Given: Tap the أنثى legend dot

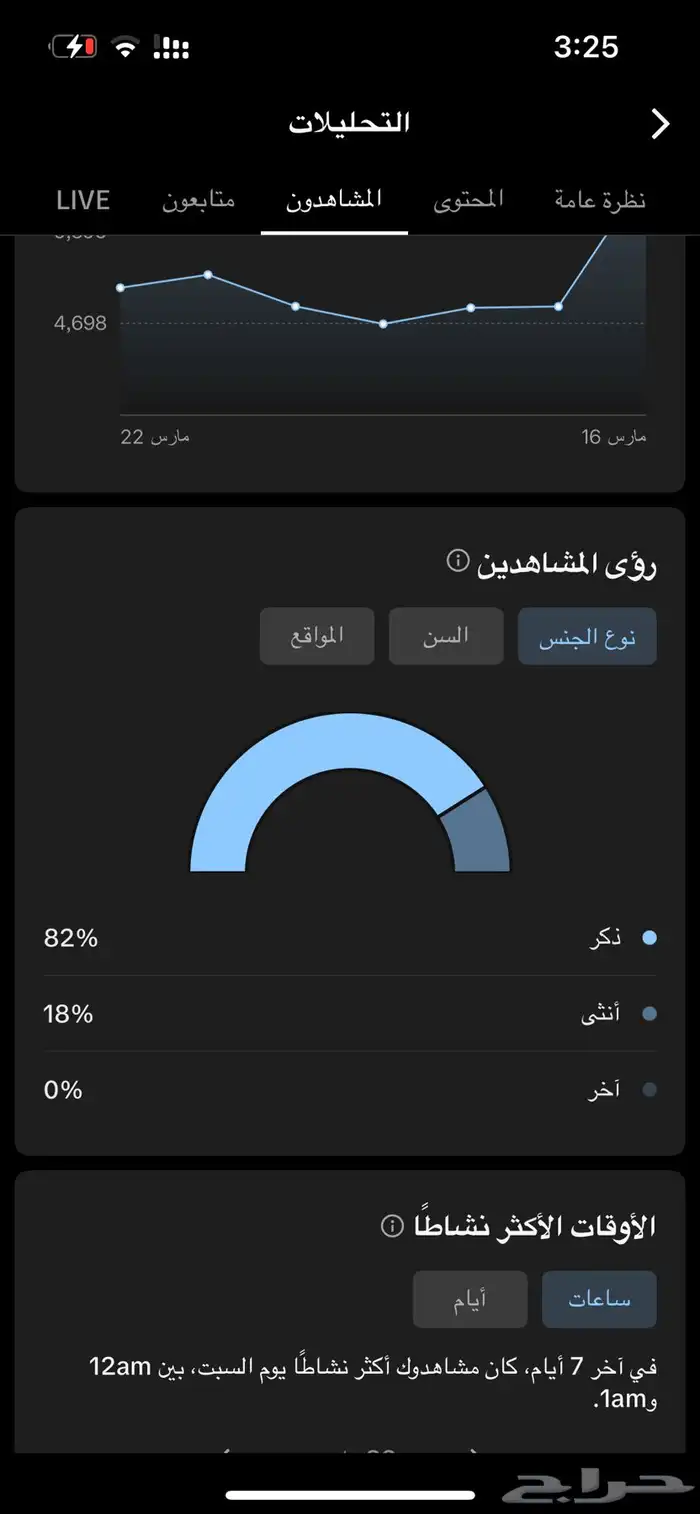Looking at the screenshot, I should click(649, 1014).
